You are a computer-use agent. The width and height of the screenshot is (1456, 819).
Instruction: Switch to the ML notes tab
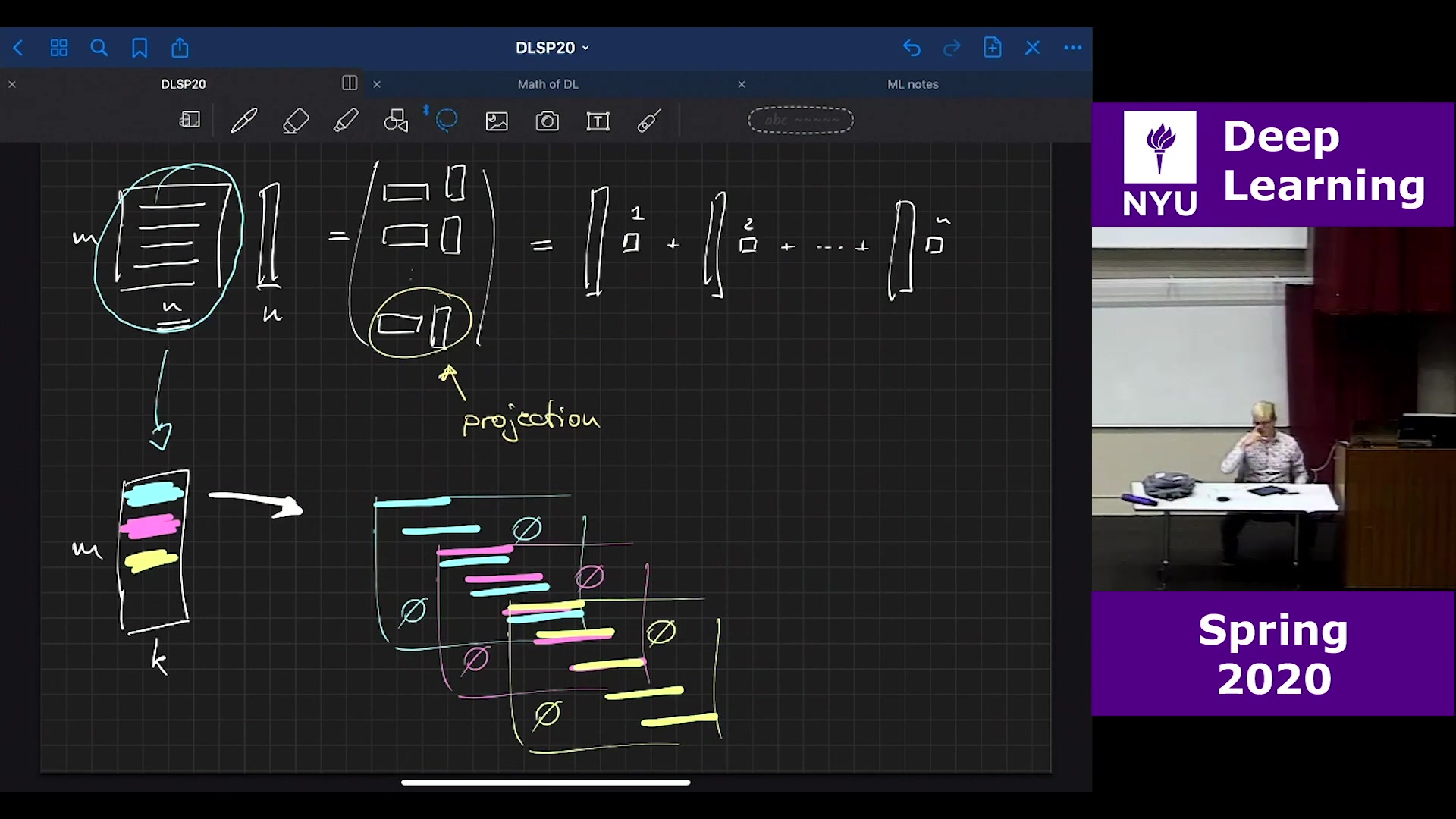click(912, 84)
